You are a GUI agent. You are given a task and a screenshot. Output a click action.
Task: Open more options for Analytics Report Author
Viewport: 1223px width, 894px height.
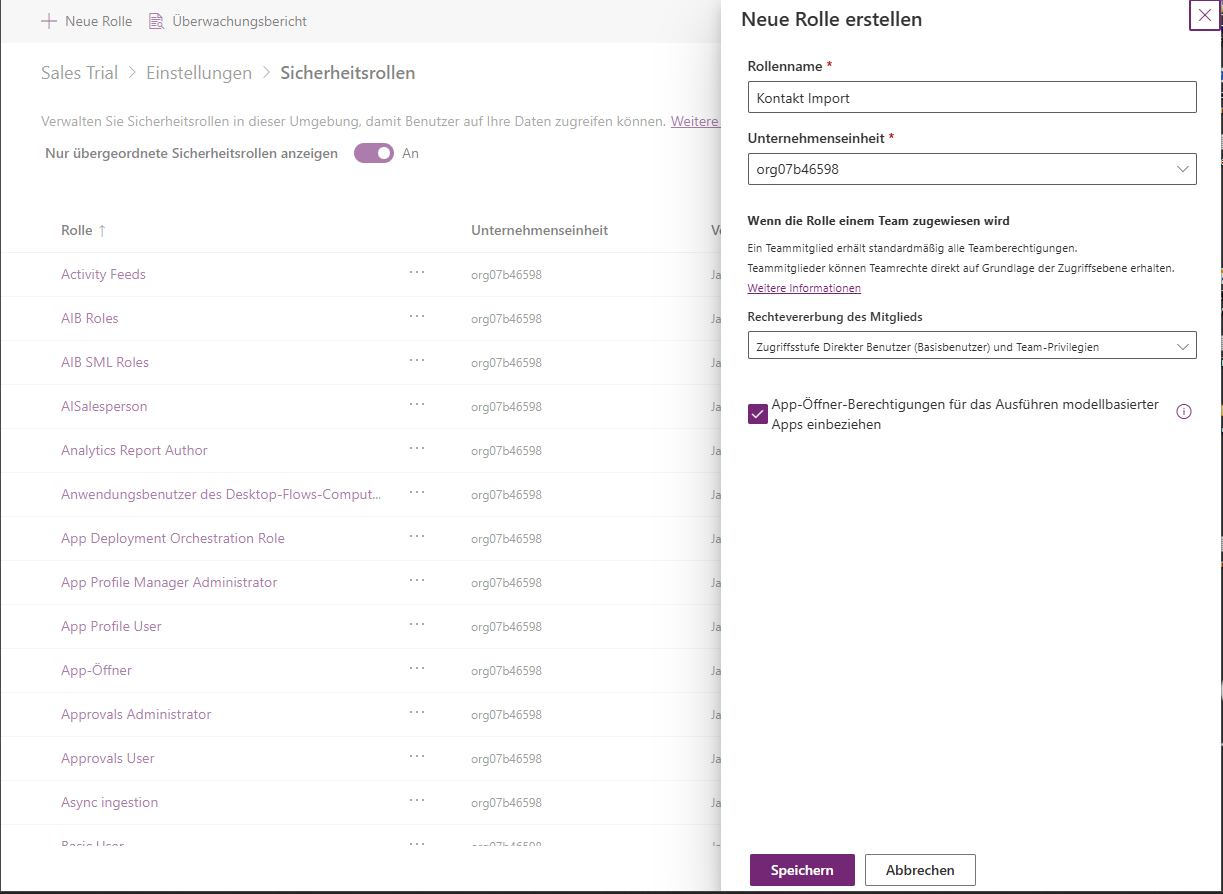tap(417, 449)
